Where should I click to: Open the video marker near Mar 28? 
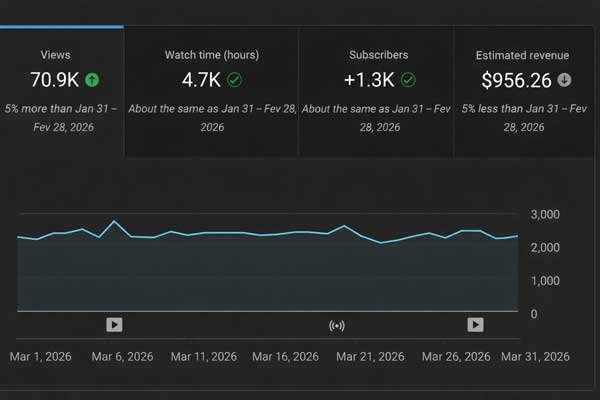[475, 324]
